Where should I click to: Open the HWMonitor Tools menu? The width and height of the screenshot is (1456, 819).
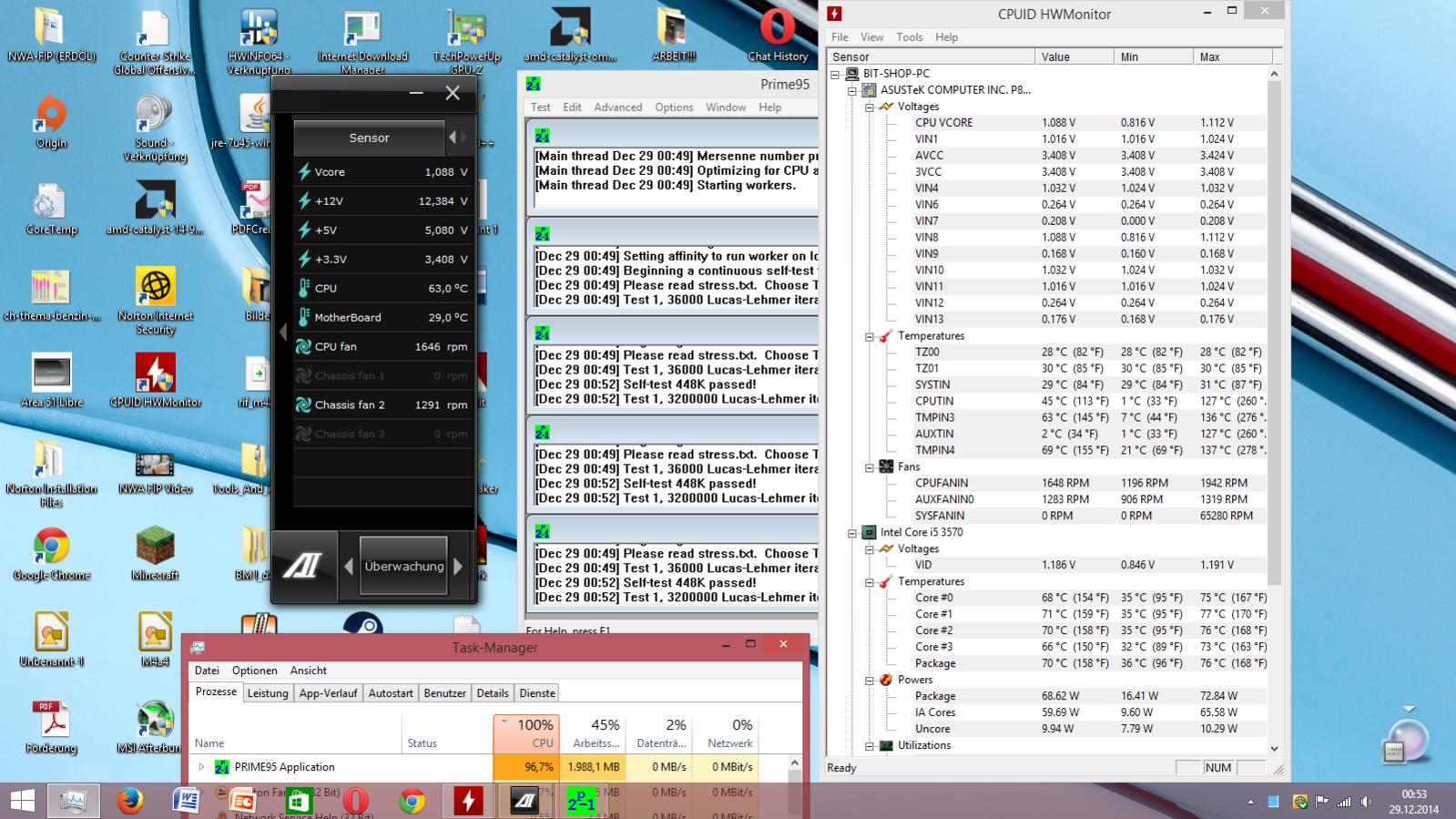coord(909,37)
